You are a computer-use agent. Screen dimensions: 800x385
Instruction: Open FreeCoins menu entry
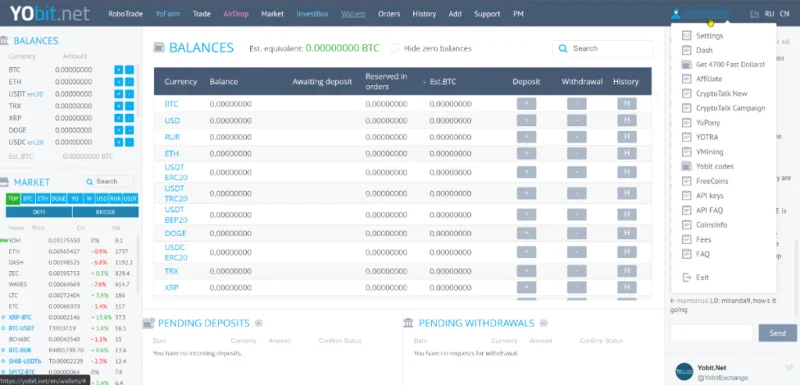[712, 181]
